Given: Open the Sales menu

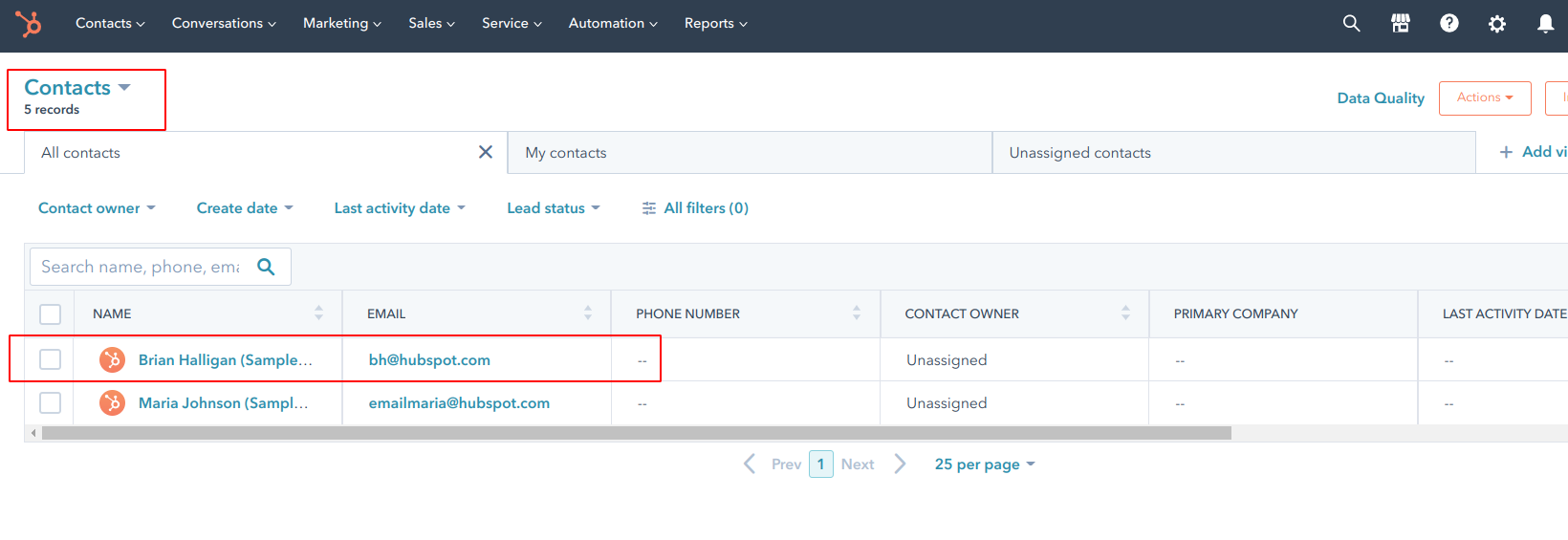Looking at the screenshot, I should point(431,23).
